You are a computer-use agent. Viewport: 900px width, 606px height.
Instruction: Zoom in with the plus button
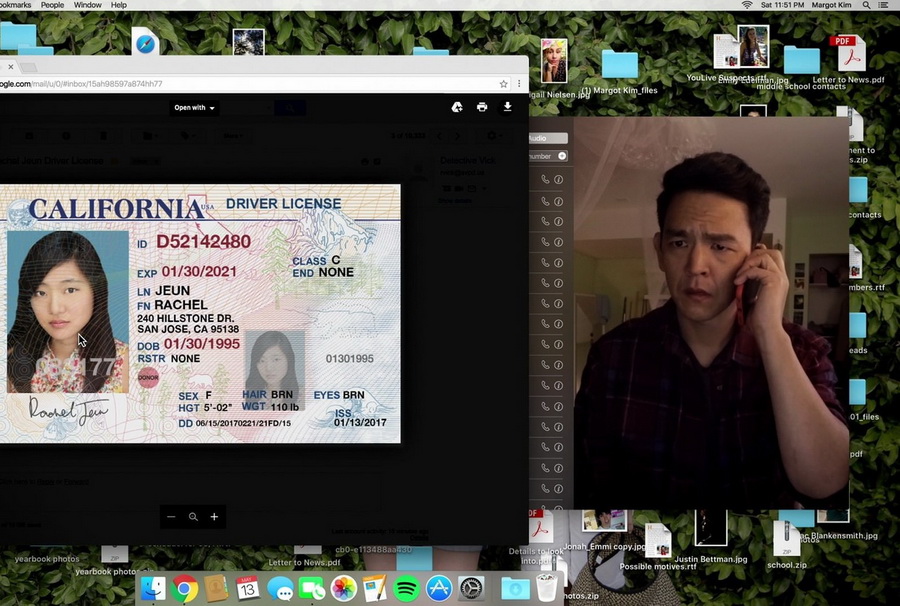pyautogui.click(x=214, y=517)
